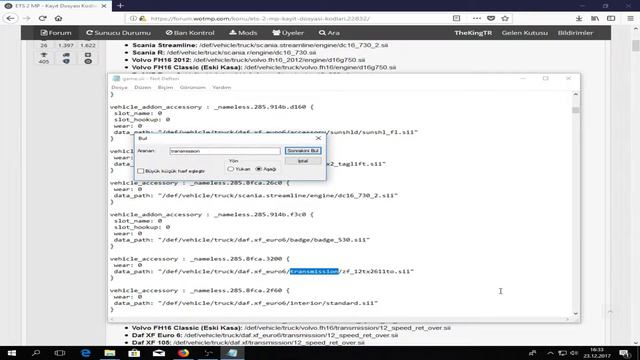Switch to Notepad taskbar icon

pyautogui.click(x=233, y=353)
